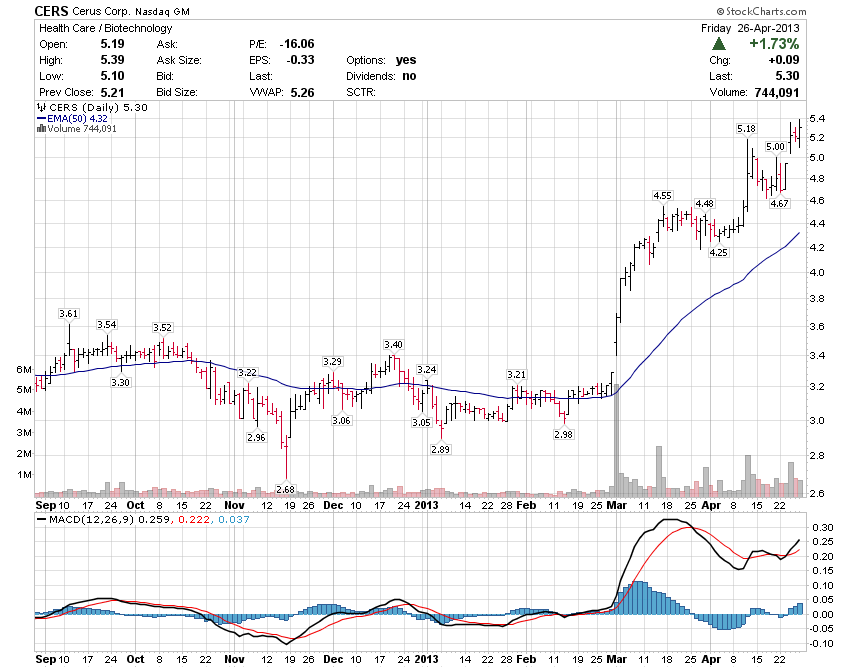The image size is (850, 668).
Task: Click the 2.68 lowest price label
Action: (x=286, y=489)
